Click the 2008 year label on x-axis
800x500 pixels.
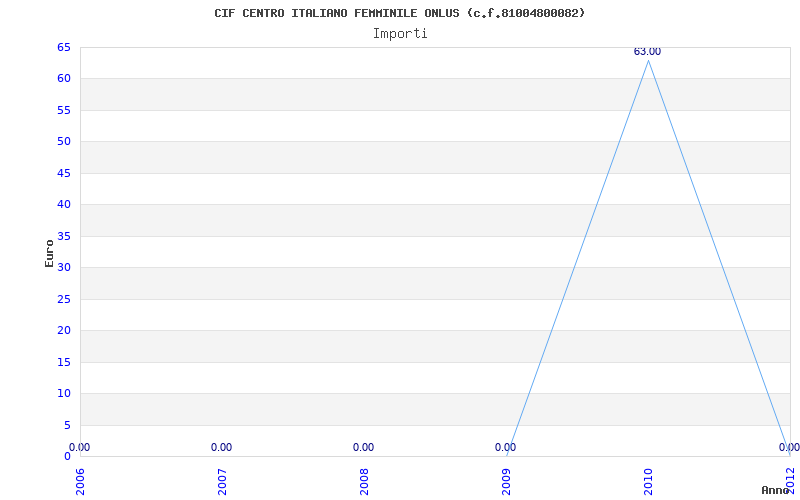(x=364, y=482)
